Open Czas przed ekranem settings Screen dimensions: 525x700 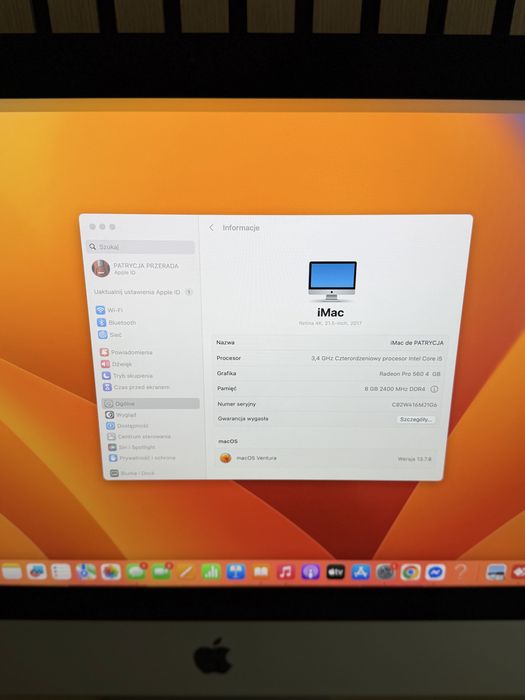click(x=137, y=387)
